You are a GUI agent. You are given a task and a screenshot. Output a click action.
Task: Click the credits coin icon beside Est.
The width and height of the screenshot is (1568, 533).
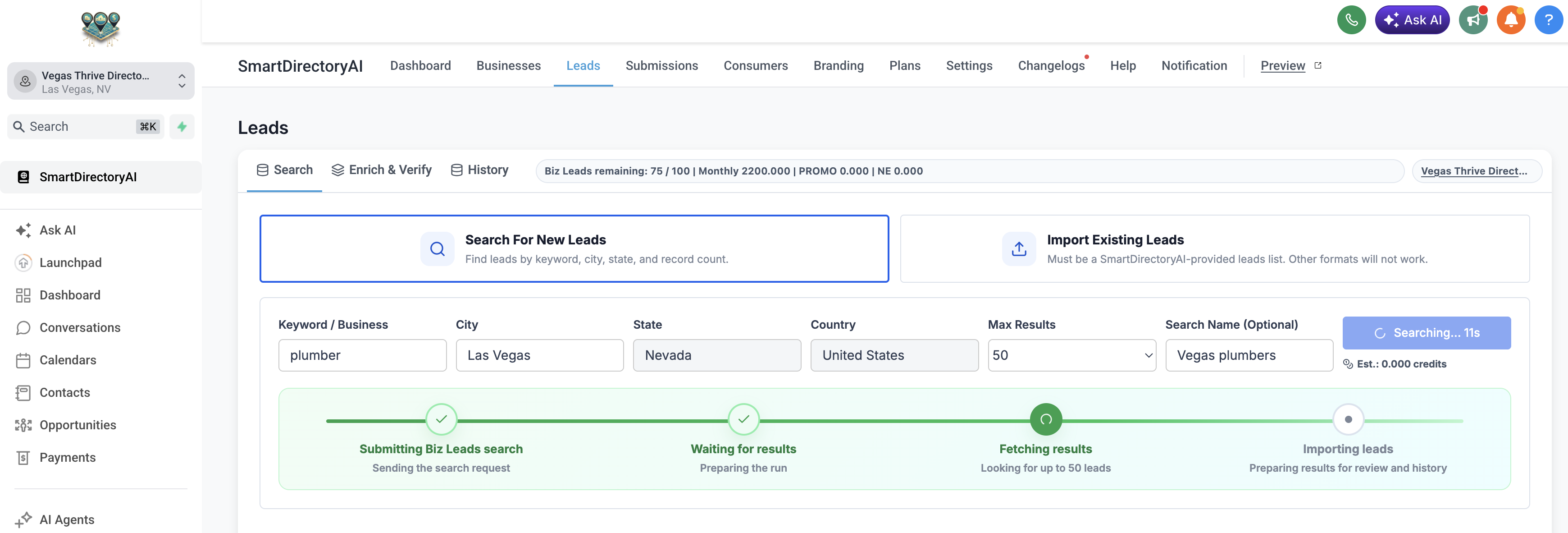(1348, 363)
